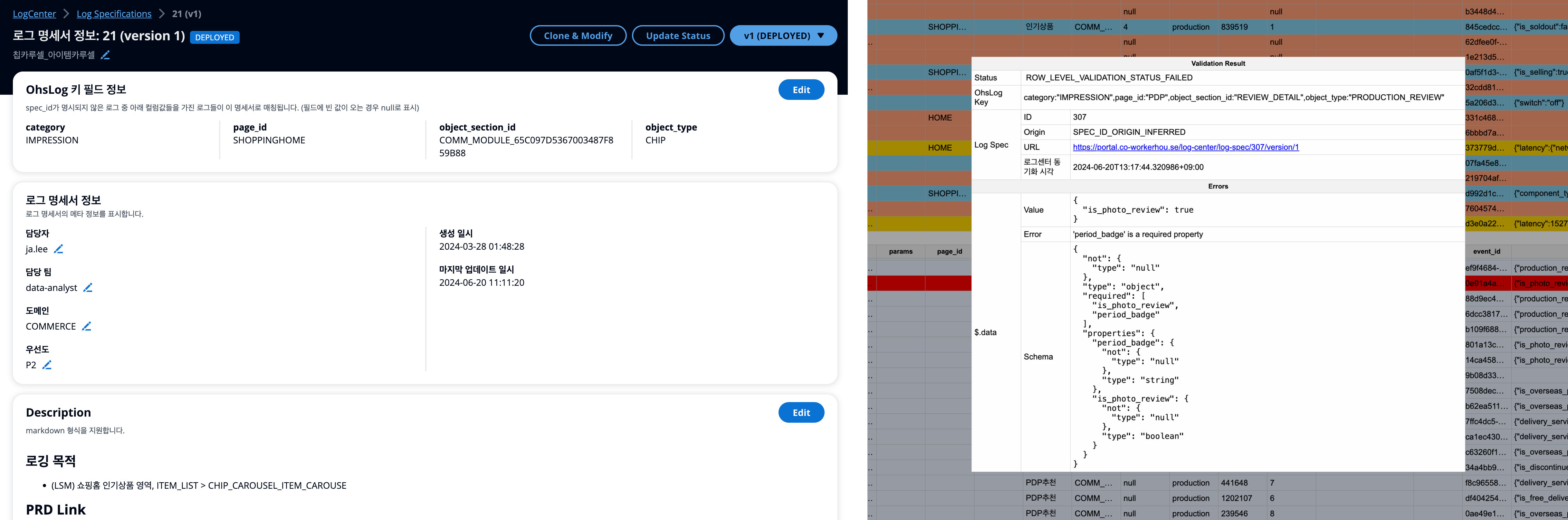Click the COMM_MODULE object_section_id value
Viewport: 1568px width, 520px height.
(x=526, y=147)
